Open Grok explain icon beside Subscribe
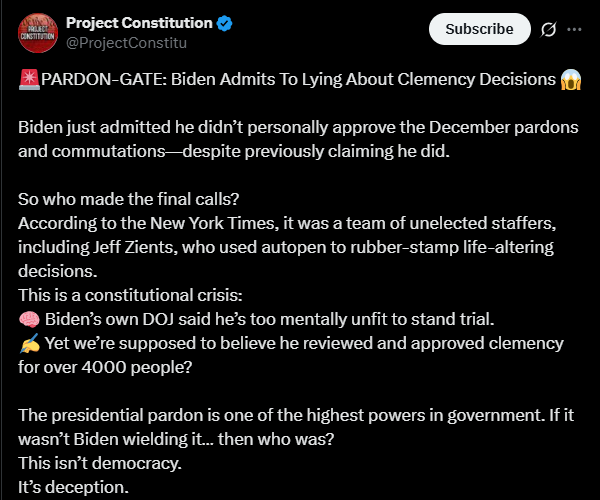The height and width of the screenshot is (500, 600). click(x=548, y=29)
